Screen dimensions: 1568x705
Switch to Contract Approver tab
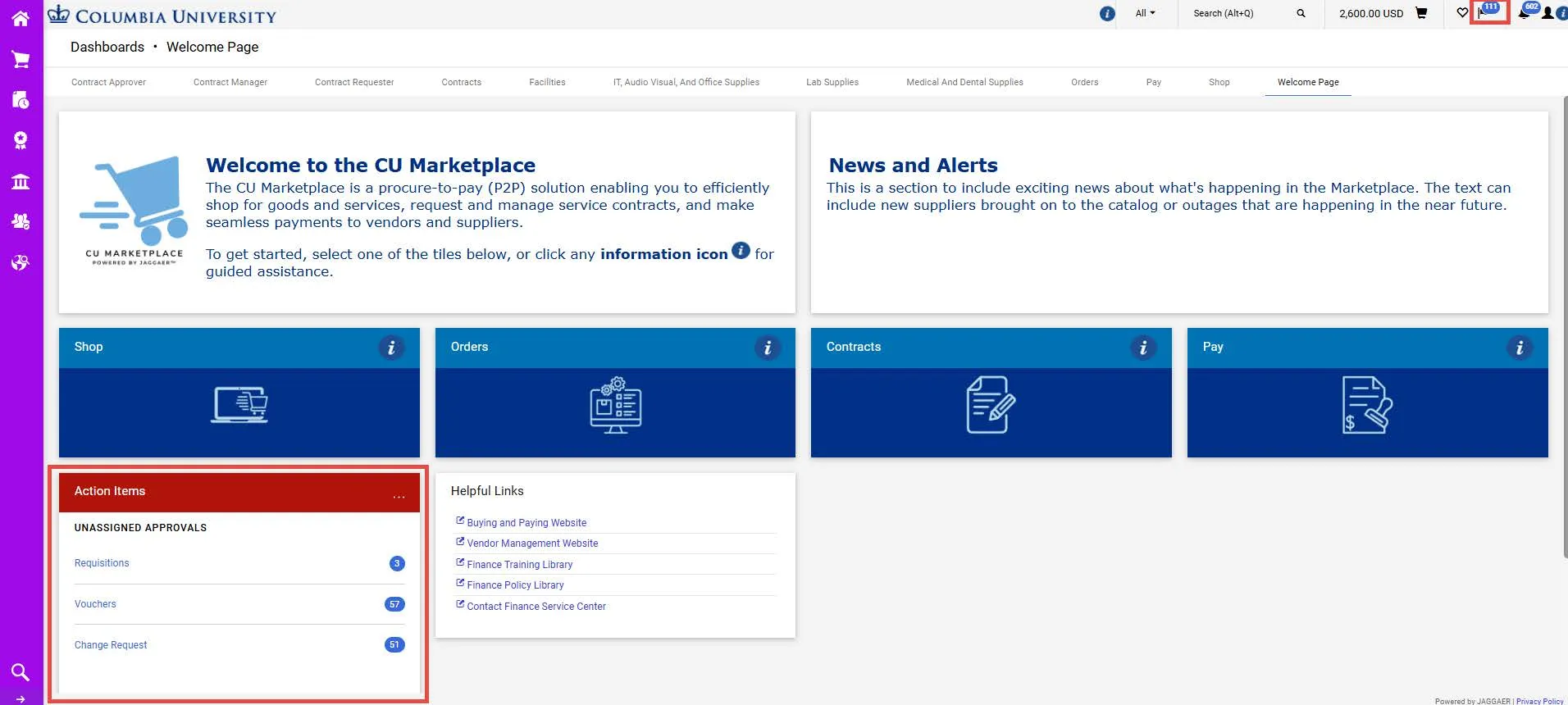click(x=108, y=82)
